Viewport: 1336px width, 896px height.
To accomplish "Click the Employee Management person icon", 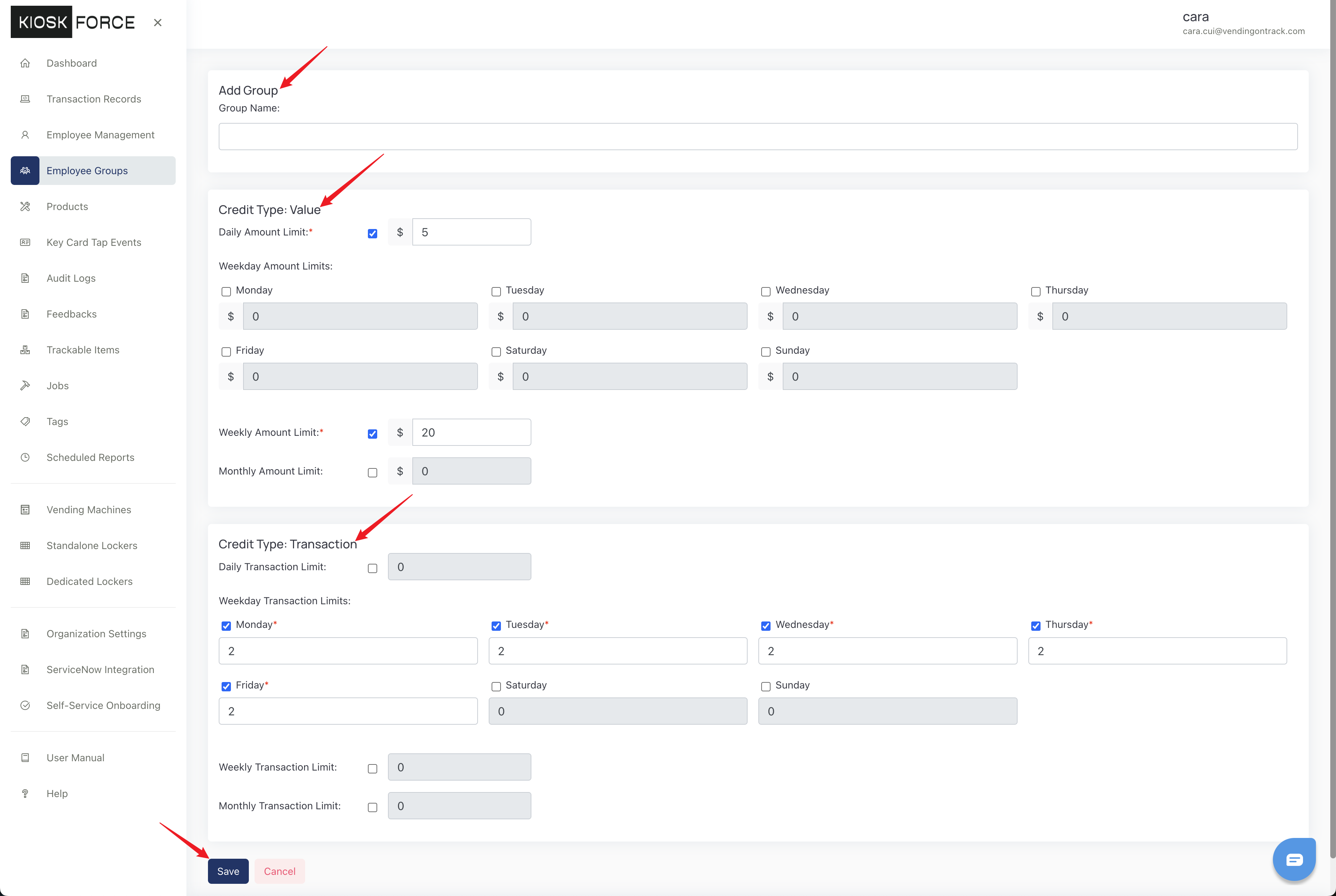I will [x=25, y=135].
